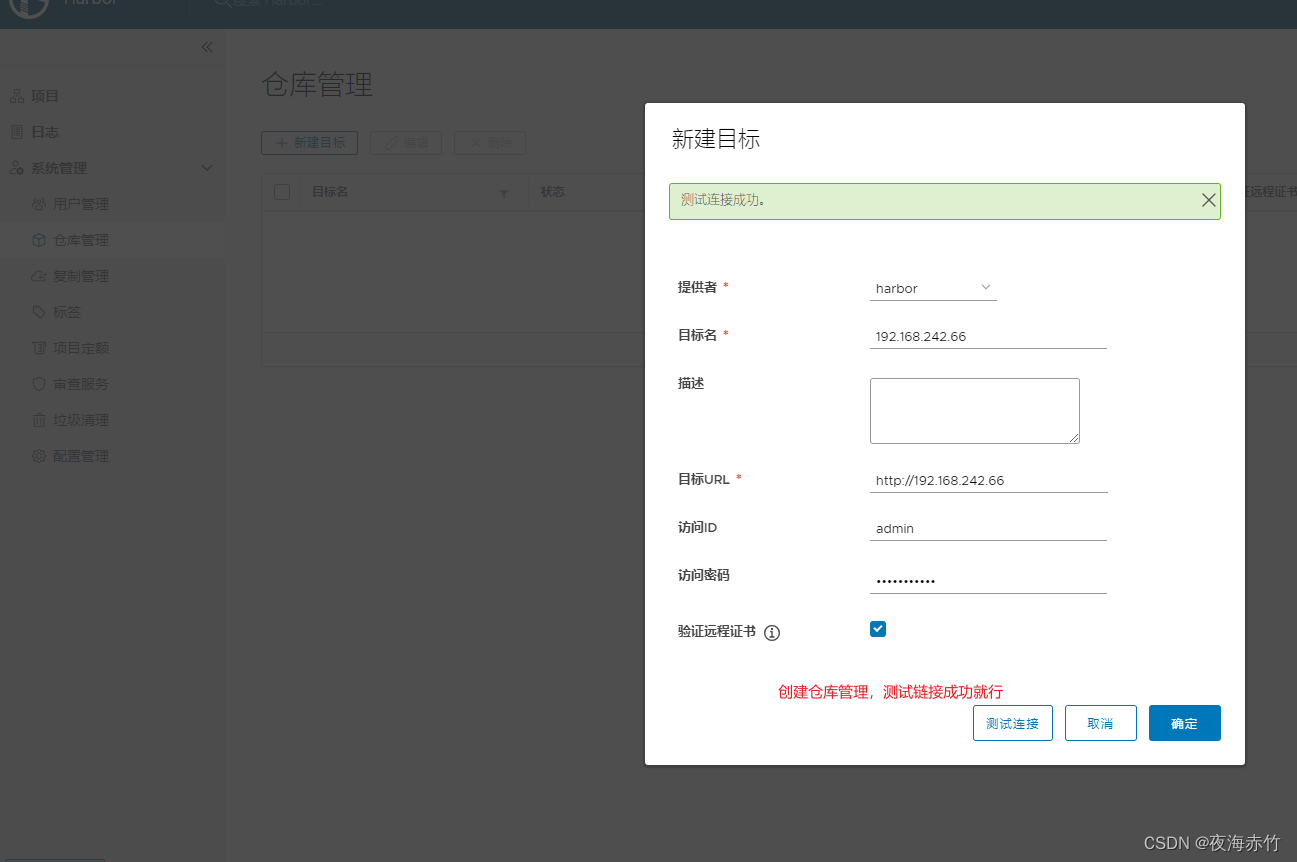Image resolution: width=1297 pixels, height=862 pixels.
Task: Click the 测试连接 button
Action: point(1013,723)
